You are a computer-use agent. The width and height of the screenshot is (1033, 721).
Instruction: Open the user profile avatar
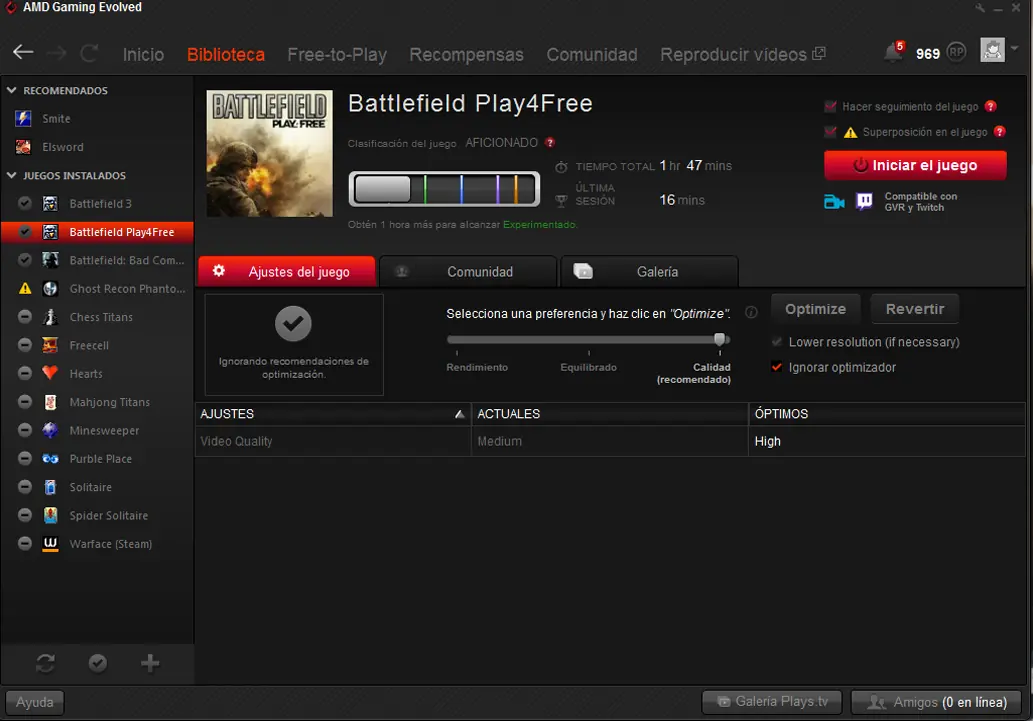pyautogui.click(x=992, y=49)
